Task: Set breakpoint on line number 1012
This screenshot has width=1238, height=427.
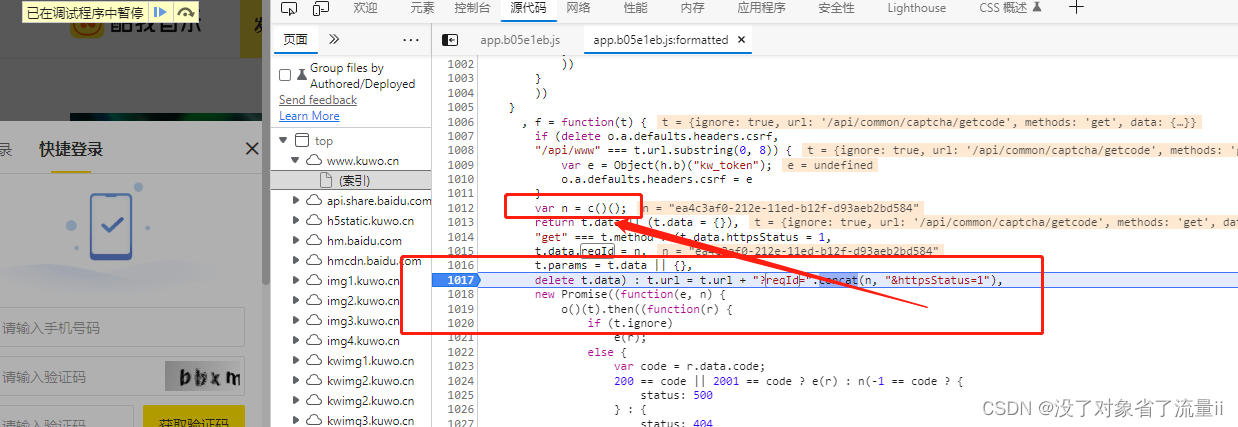Action: (461, 207)
